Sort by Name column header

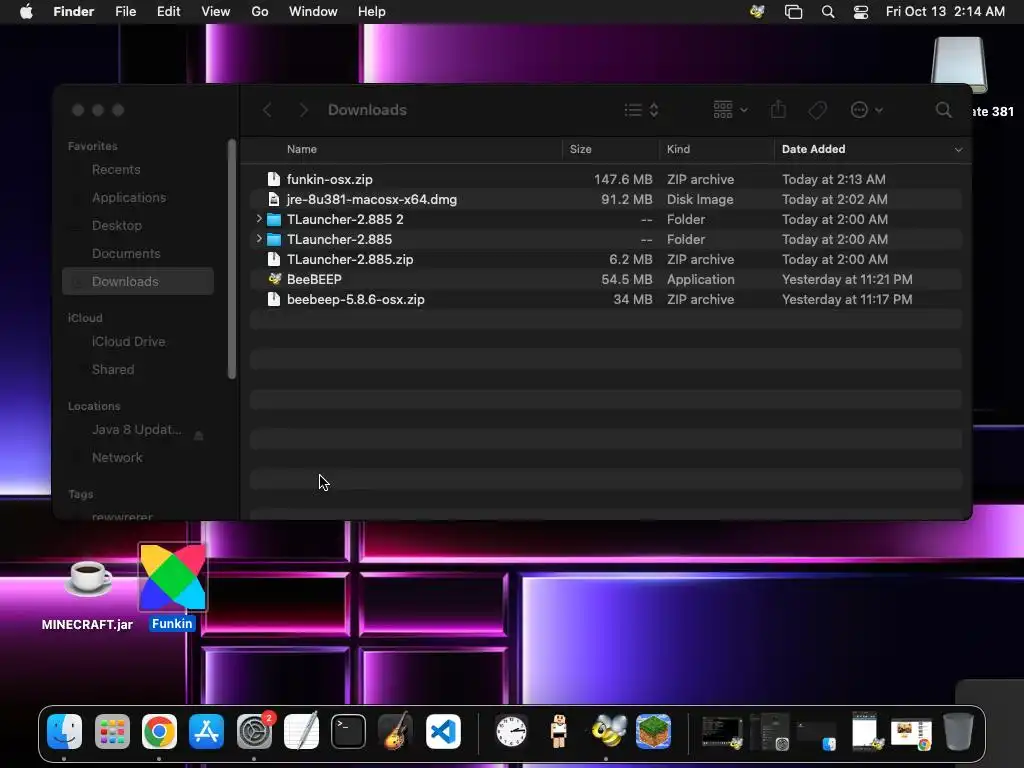click(302, 149)
